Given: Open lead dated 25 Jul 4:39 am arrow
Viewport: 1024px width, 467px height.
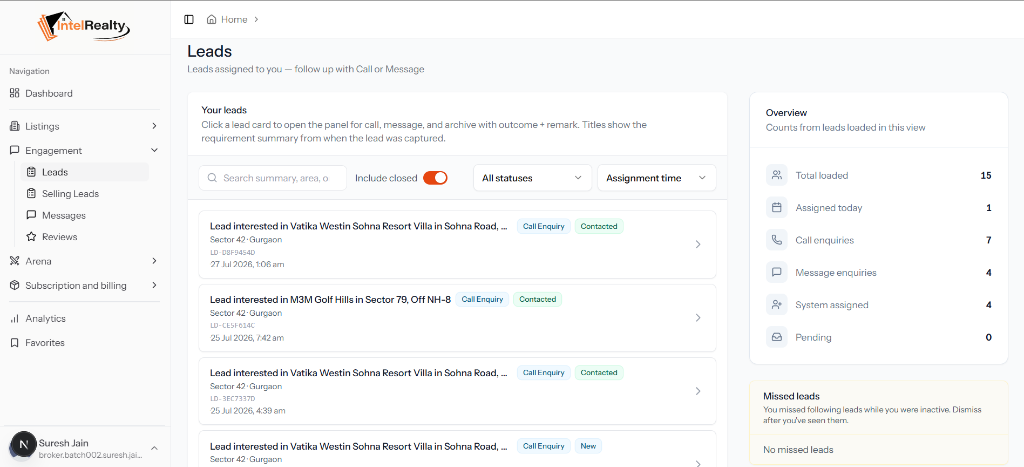Looking at the screenshot, I should click(x=697, y=391).
